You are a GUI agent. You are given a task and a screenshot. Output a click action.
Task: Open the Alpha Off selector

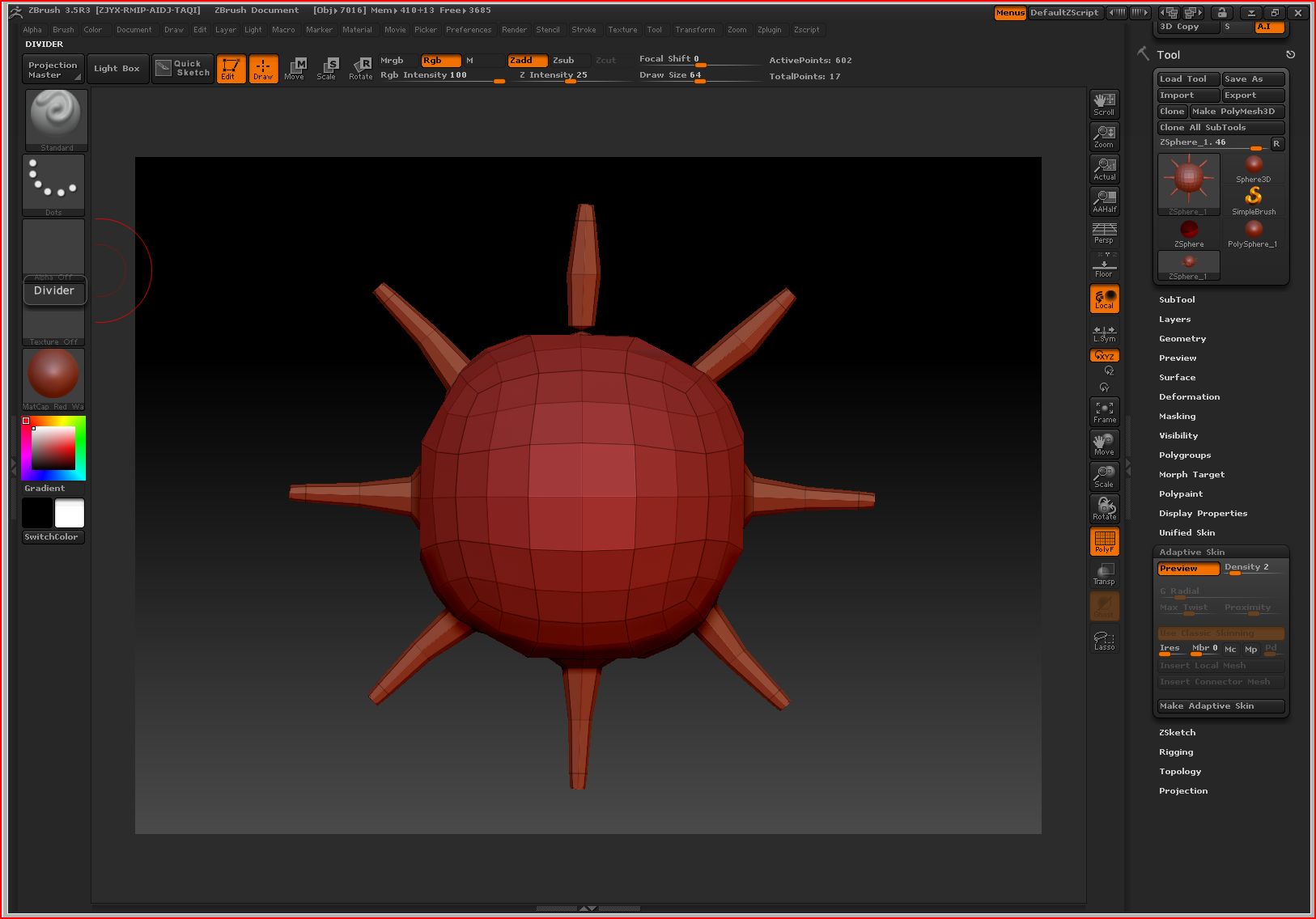(x=53, y=249)
